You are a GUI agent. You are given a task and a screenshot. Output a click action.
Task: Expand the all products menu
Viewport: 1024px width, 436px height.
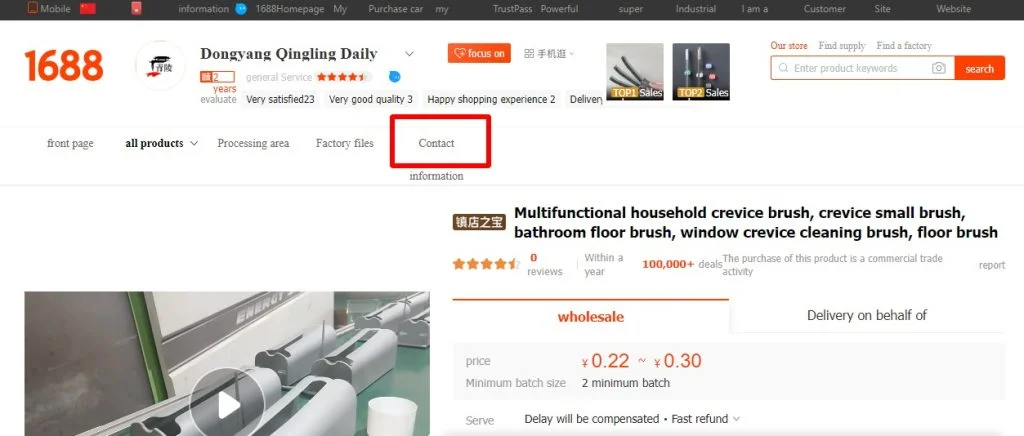point(161,143)
